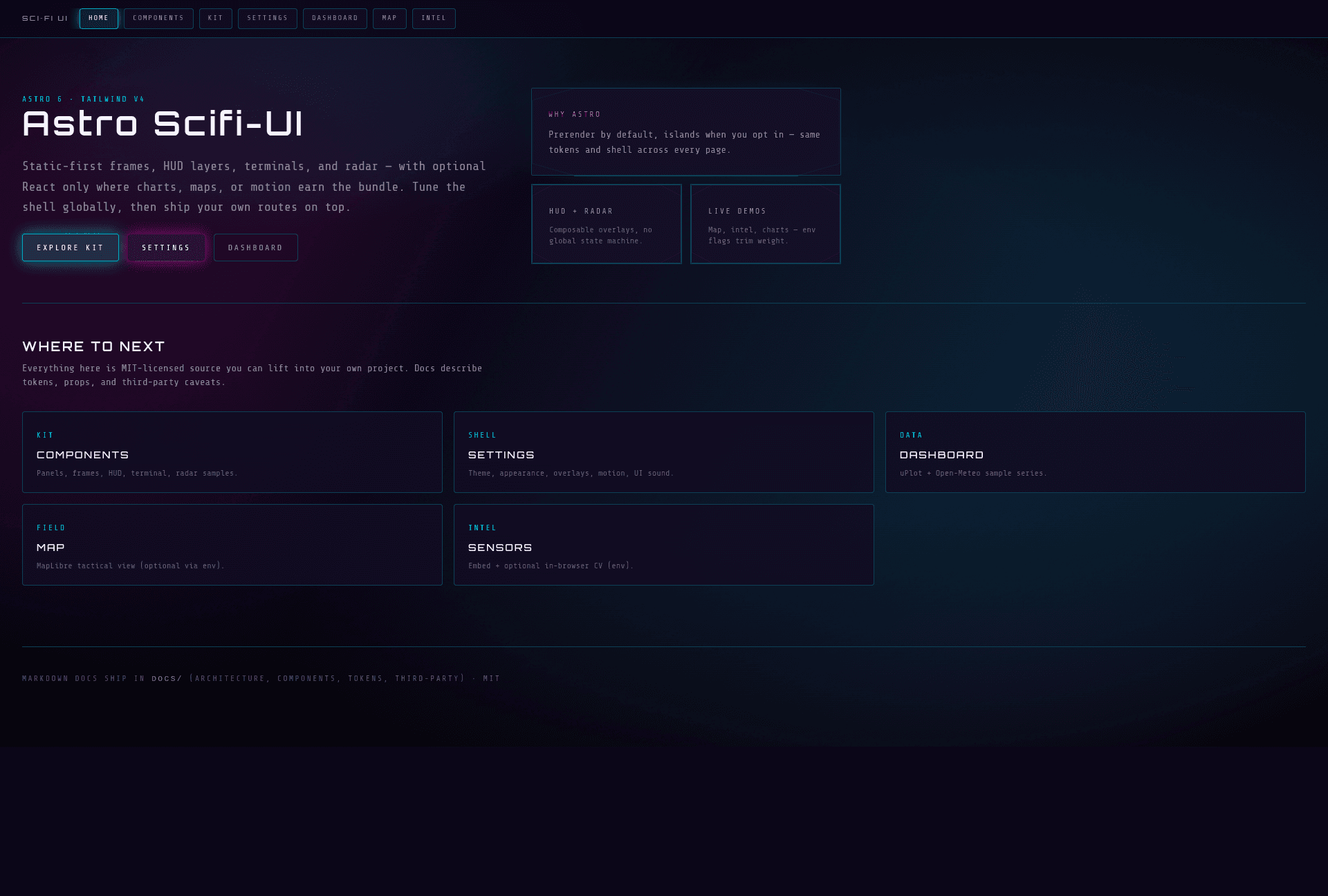
Task: Click the 'Map, intel, charts – env flags' text
Action: pyautogui.click(x=762, y=236)
